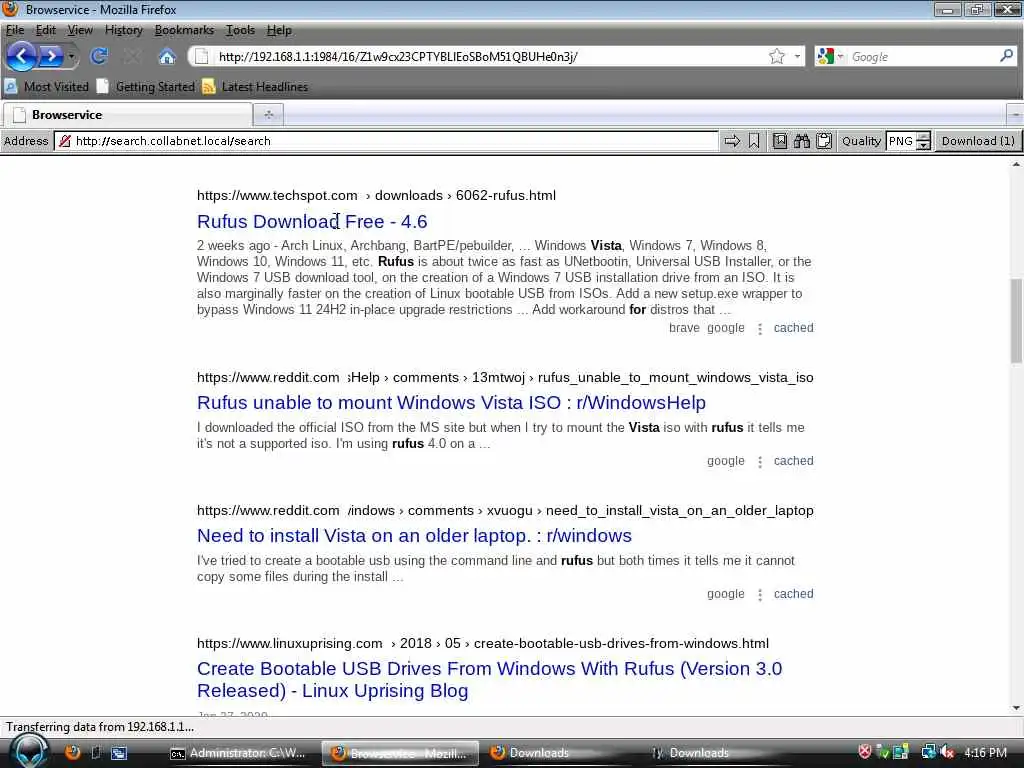
Task: Click the Browservice clipboard icon
Action: (824, 141)
